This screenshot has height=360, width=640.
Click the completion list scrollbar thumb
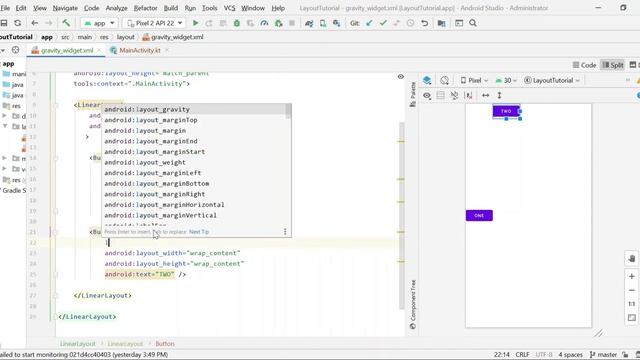(x=289, y=111)
